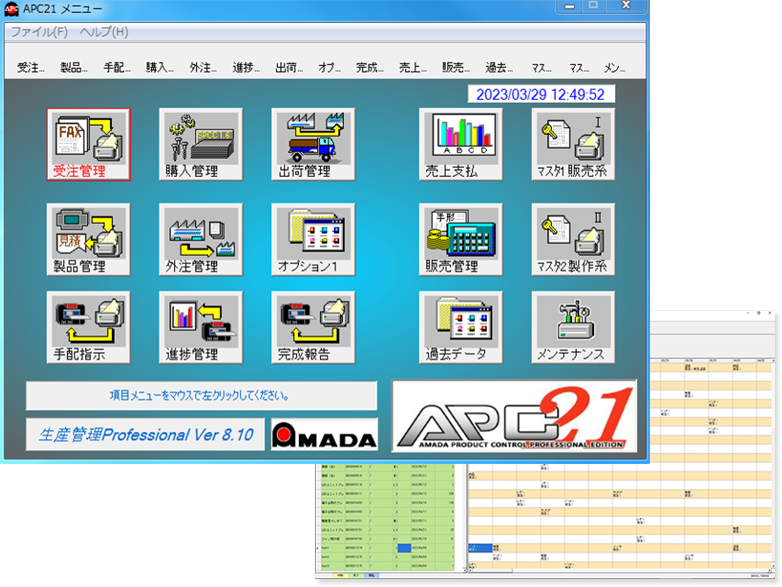Open the ヘルプ(H) menu

pyautogui.click(x=104, y=32)
